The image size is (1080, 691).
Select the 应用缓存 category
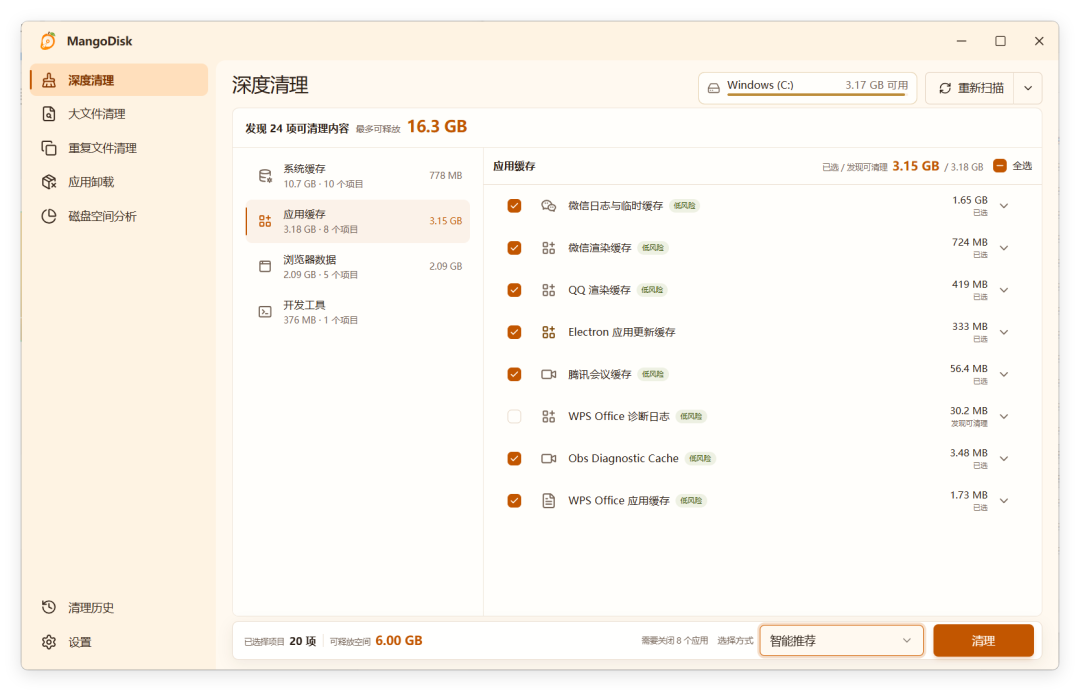357,221
